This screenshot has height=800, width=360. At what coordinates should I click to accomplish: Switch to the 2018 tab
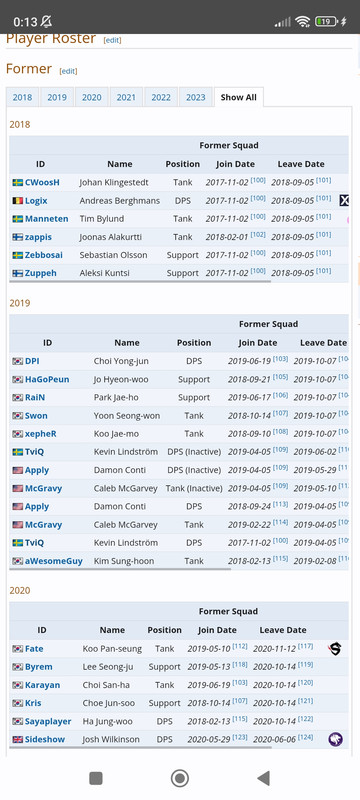point(22,97)
